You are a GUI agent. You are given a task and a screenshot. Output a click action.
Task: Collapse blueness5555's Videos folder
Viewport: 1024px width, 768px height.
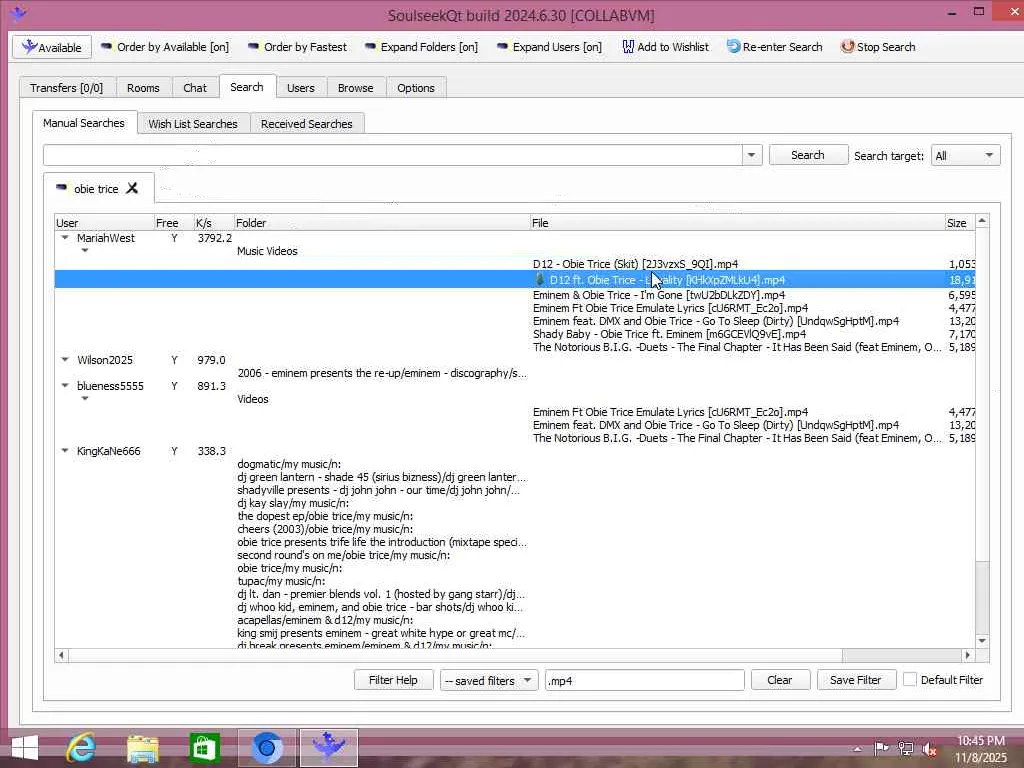point(85,399)
